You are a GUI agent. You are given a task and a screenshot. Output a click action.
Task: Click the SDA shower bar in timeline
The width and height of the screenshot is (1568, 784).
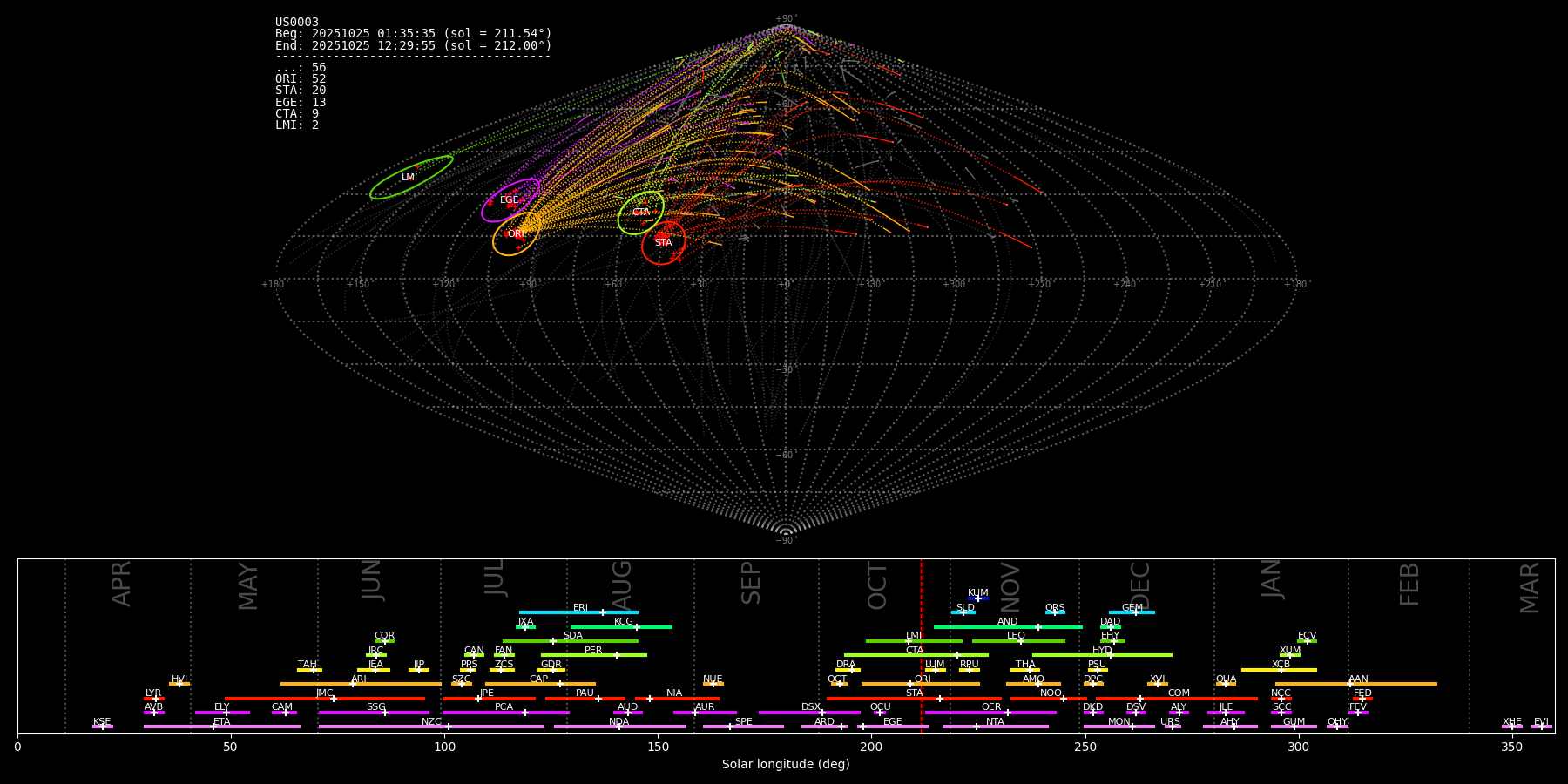571,641
